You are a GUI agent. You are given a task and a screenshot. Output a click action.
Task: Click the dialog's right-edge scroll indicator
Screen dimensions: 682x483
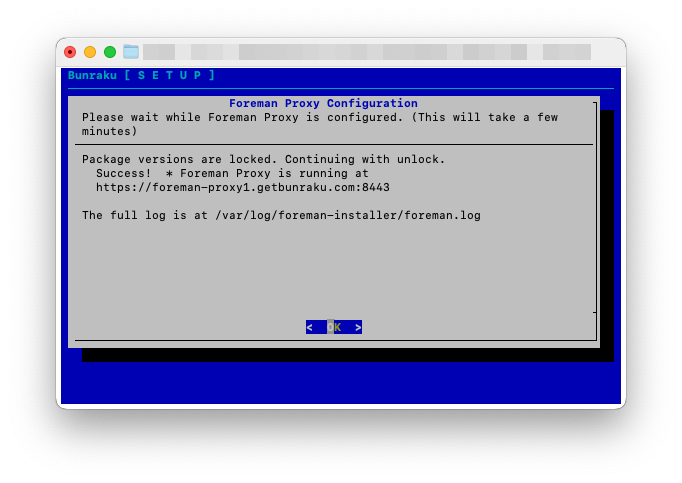coord(595,207)
